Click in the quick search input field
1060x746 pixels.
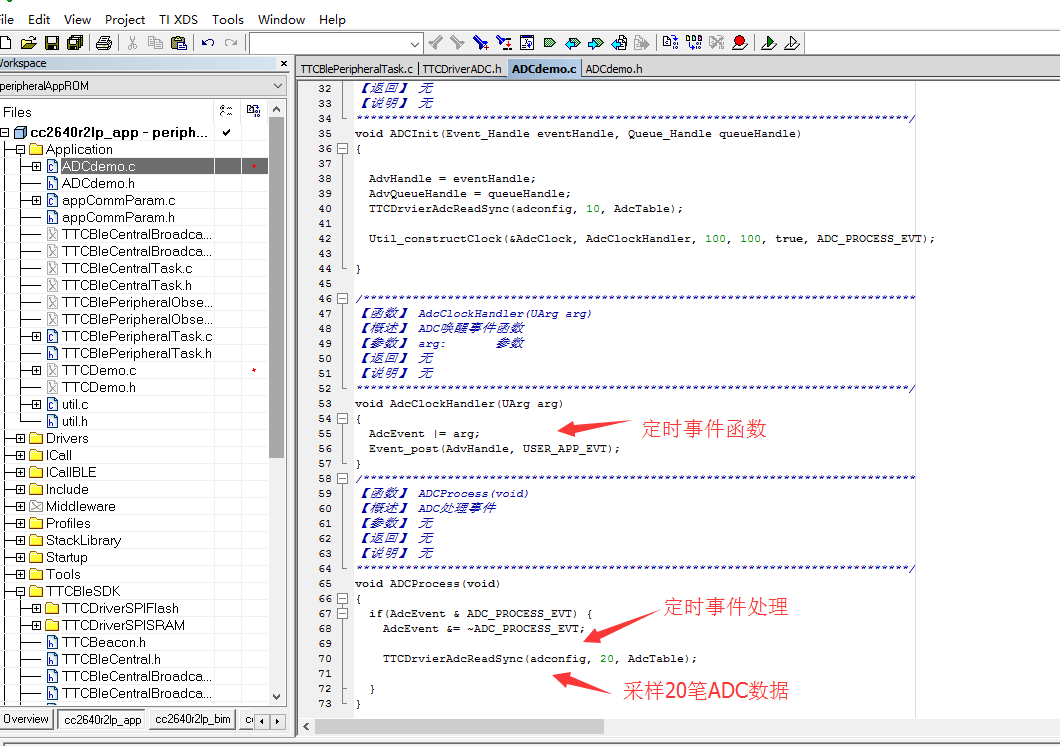(329, 44)
